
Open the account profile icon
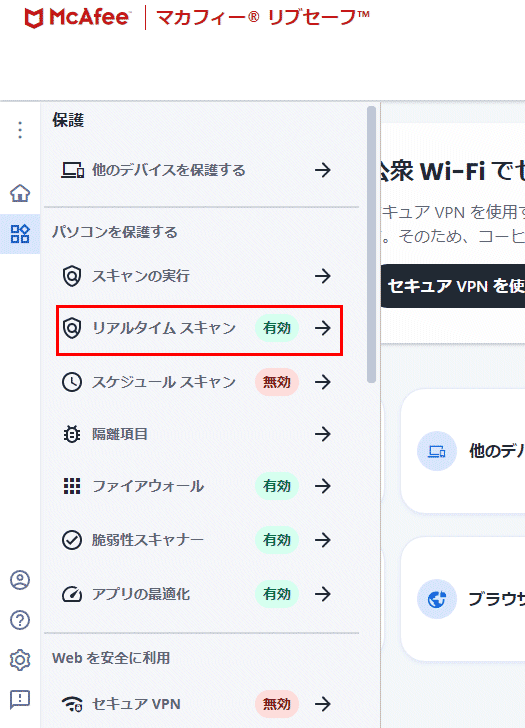[x=20, y=580]
